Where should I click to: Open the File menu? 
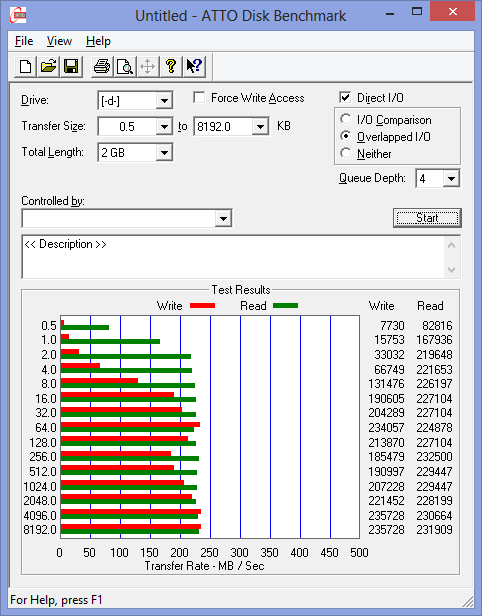click(x=24, y=41)
